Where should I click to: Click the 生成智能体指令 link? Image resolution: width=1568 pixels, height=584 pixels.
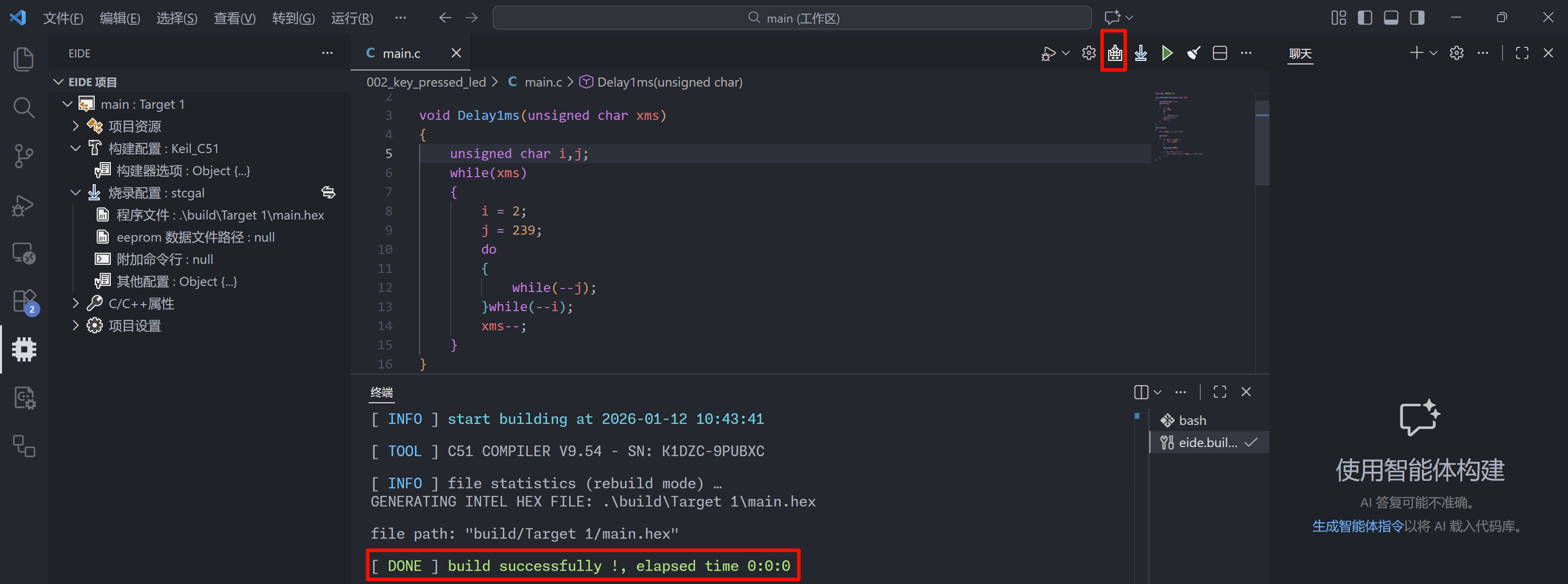pos(1357,526)
